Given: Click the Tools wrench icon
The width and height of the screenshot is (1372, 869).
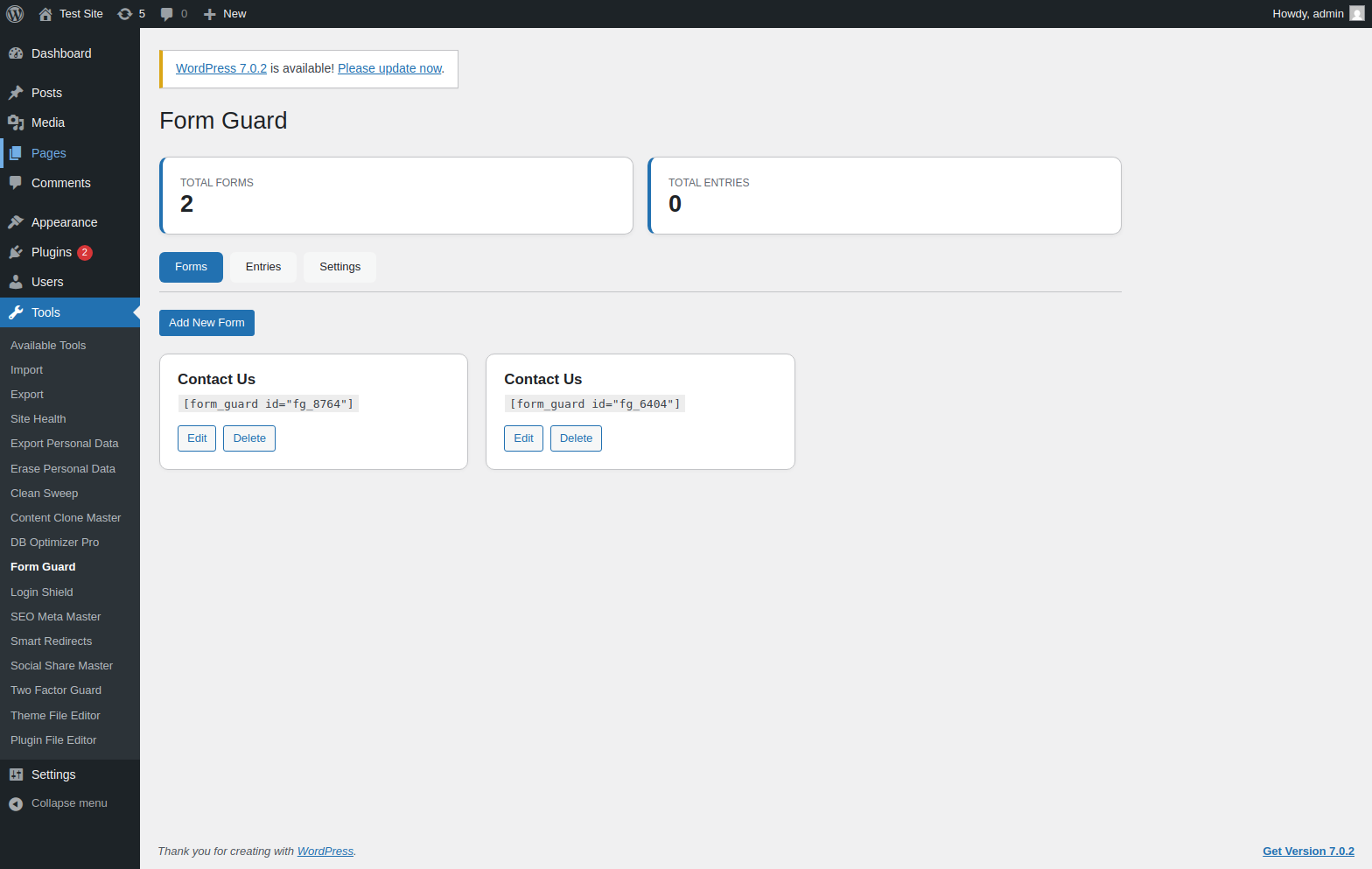Looking at the screenshot, I should (x=16, y=312).
